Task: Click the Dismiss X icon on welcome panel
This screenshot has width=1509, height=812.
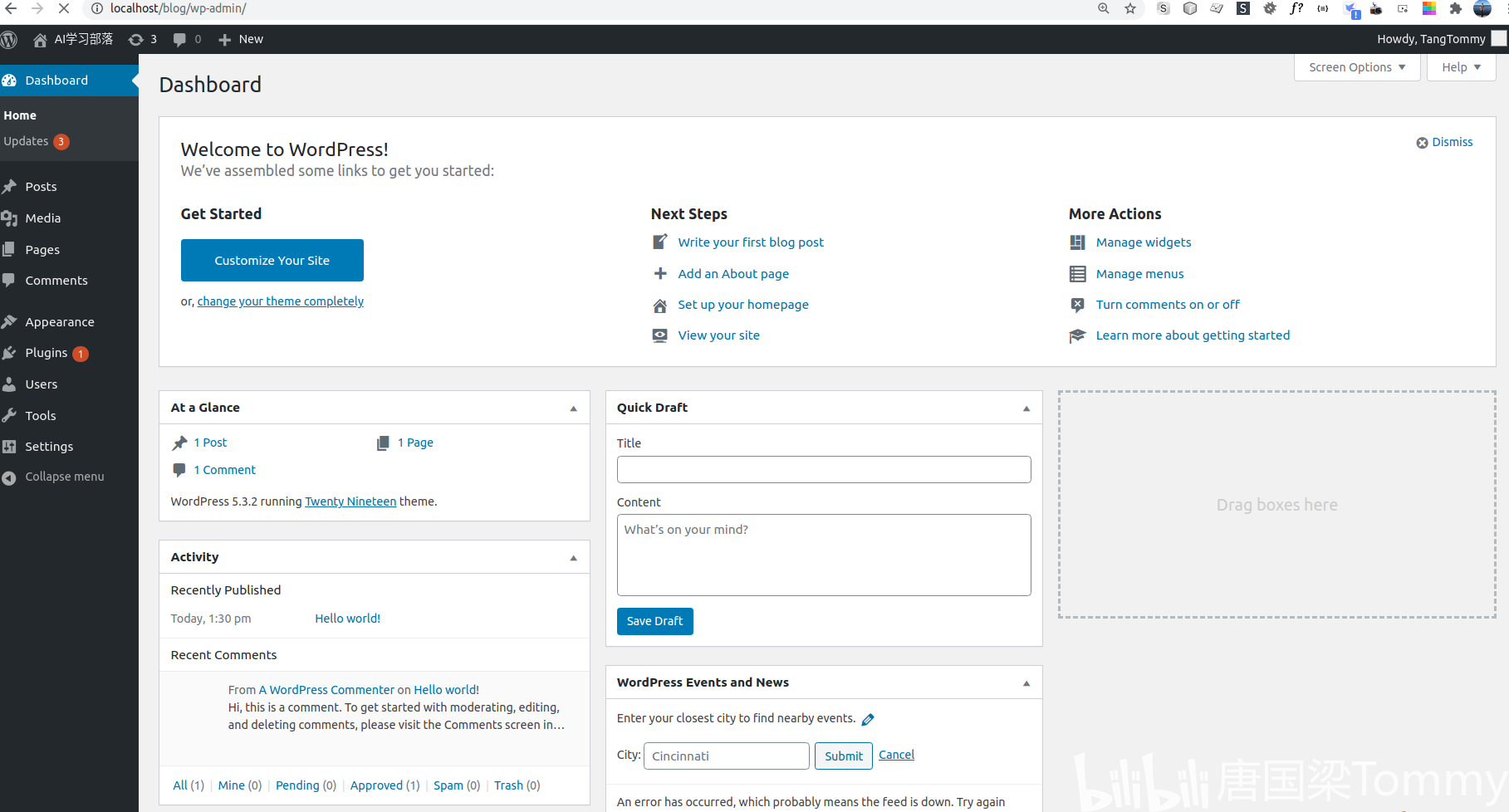Action: 1422,143
